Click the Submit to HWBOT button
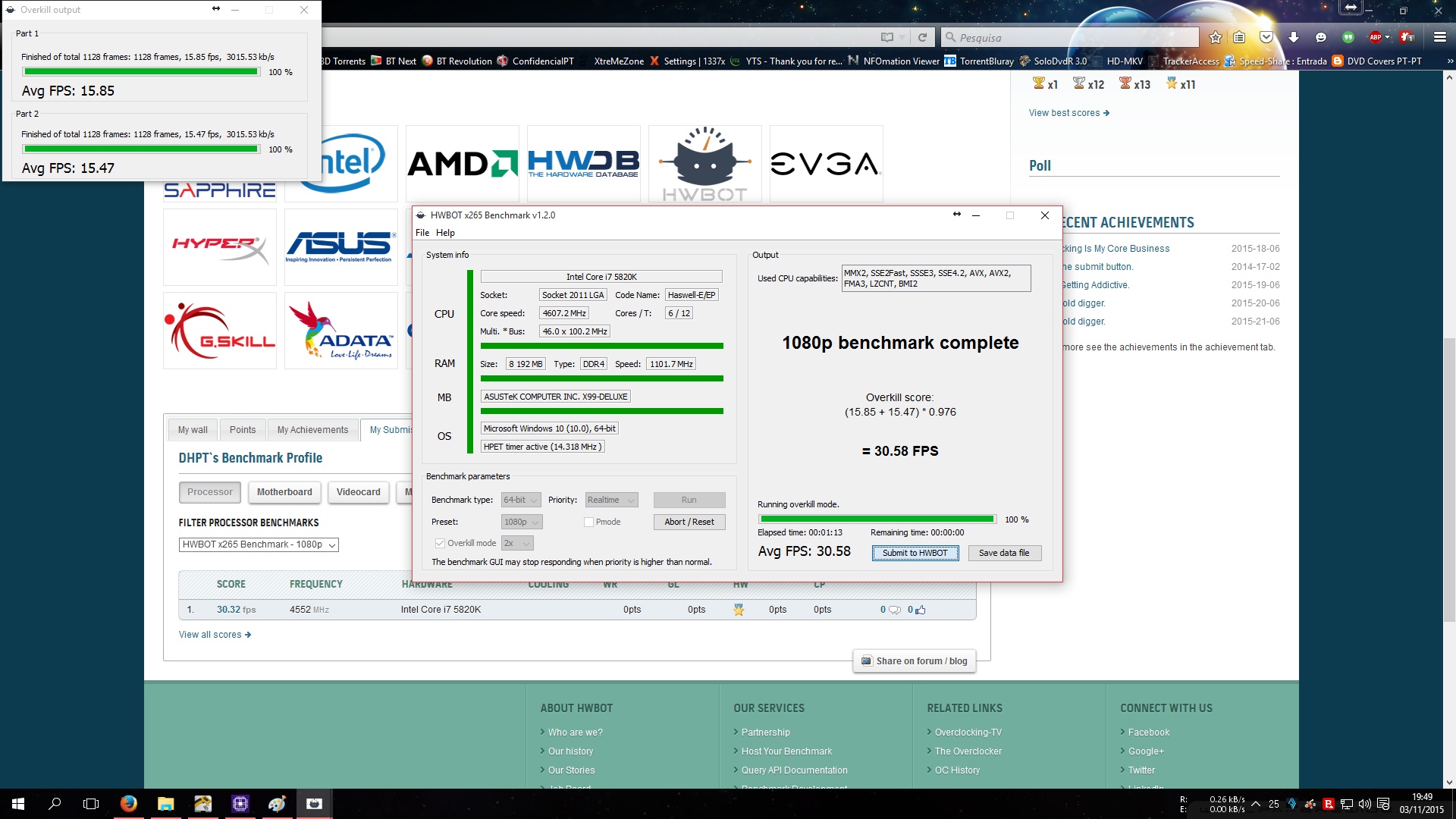This screenshot has width=1456, height=819. [x=915, y=553]
